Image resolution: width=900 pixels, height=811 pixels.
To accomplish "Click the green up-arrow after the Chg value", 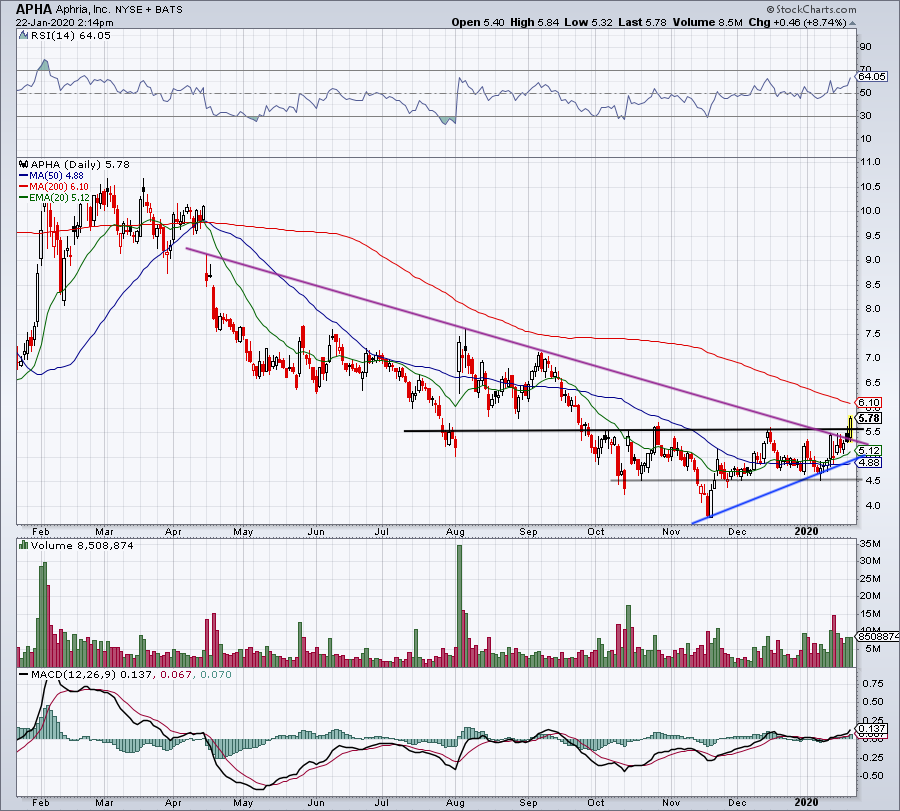I will 852,23.
